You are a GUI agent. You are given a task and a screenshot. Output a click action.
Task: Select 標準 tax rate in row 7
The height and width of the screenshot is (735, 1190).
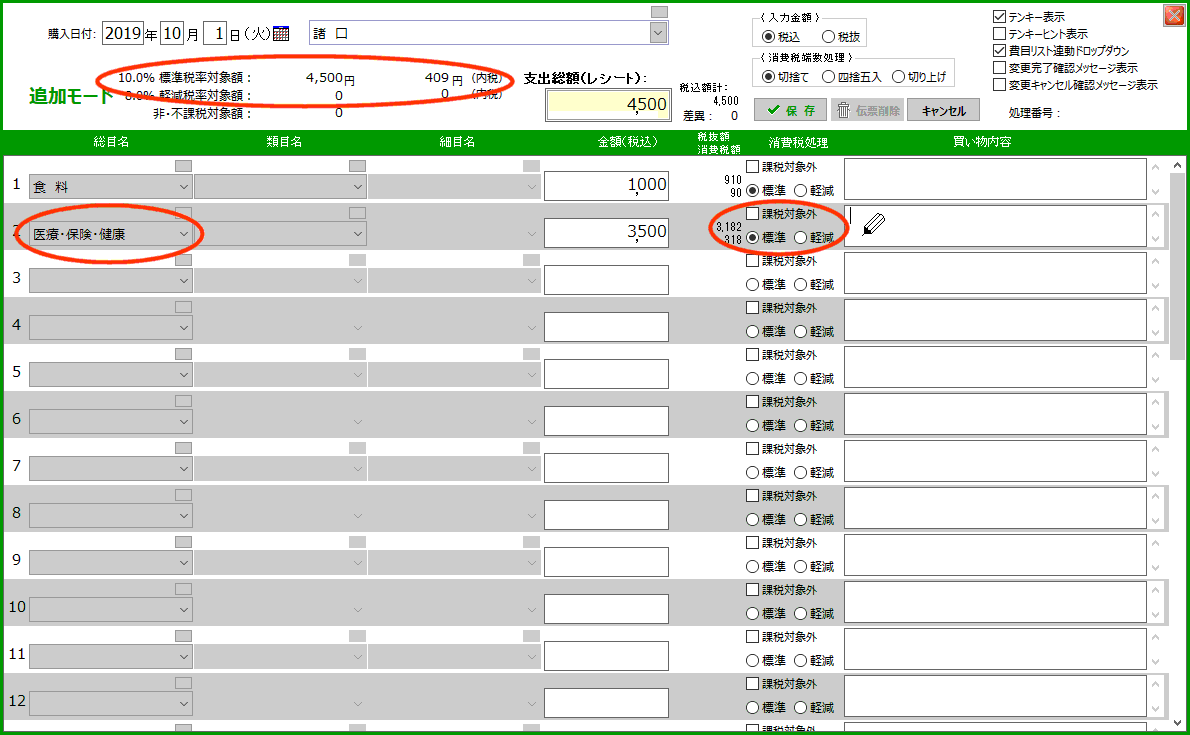point(752,472)
